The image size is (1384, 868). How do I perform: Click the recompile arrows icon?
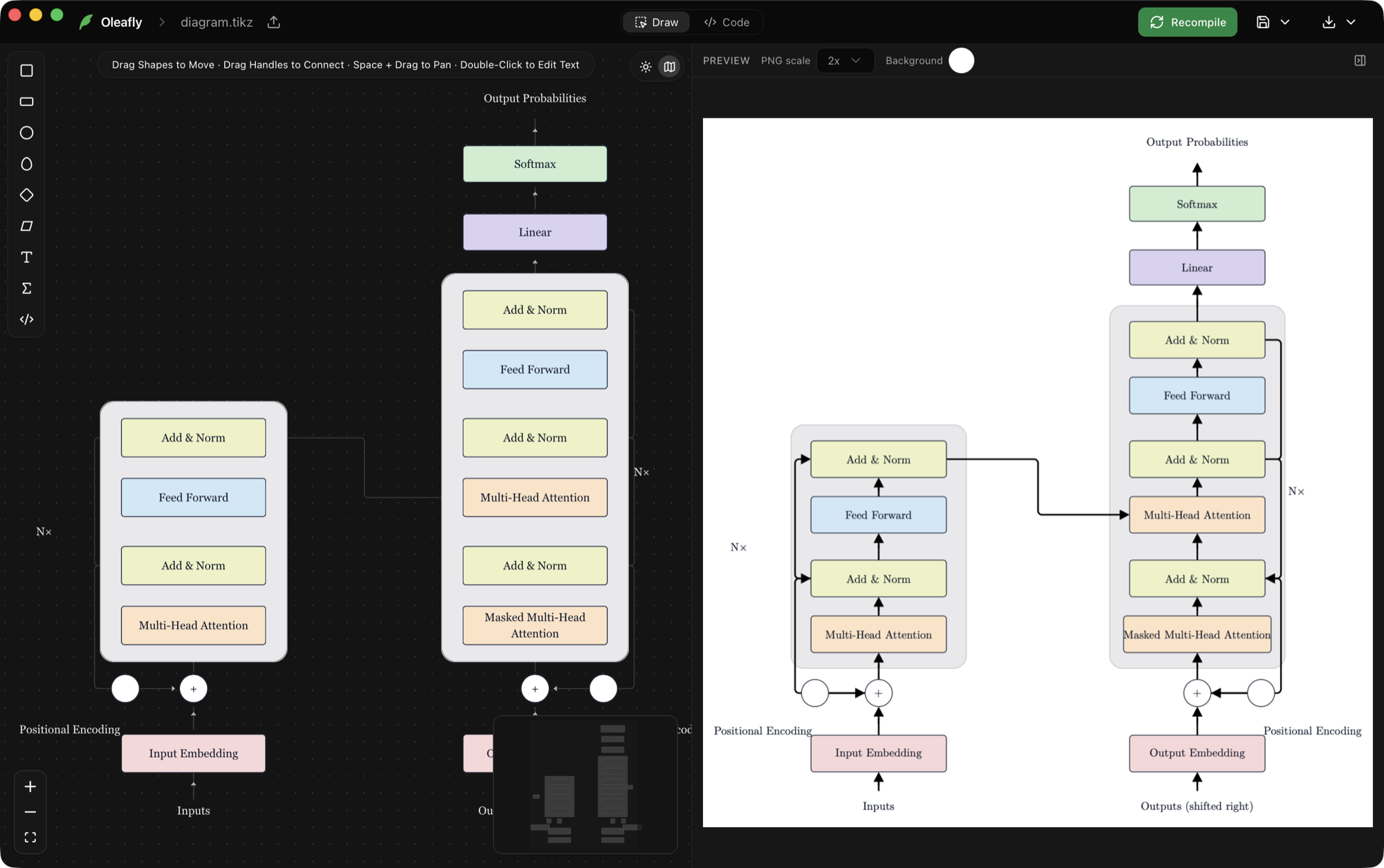tap(1157, 22)
